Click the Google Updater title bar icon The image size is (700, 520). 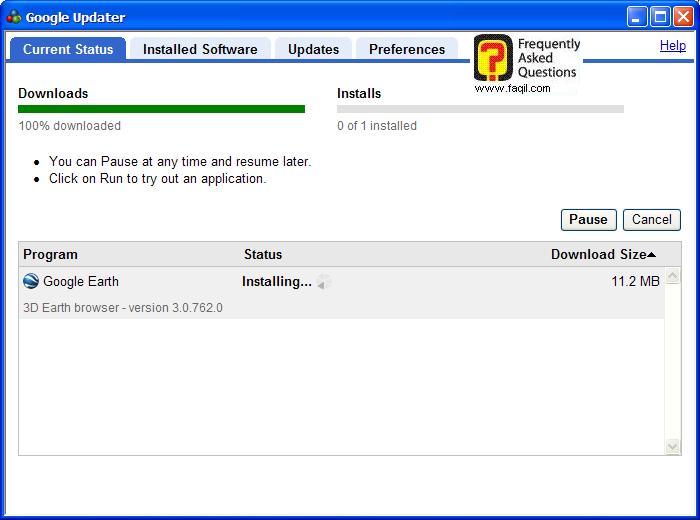[x=14, y=17]
